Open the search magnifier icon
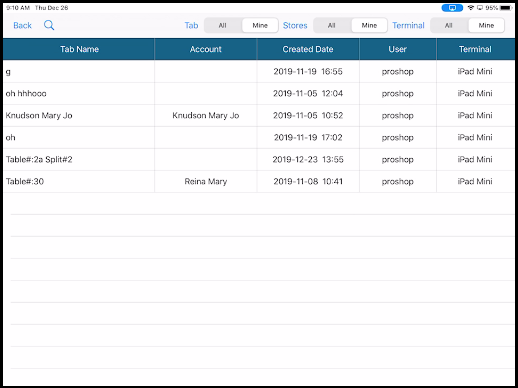This screenshot has height=388, width=518. tap(49, 25)
